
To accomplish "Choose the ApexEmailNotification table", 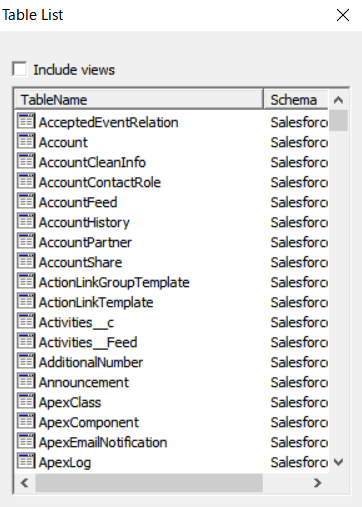I will click(172, 442).
